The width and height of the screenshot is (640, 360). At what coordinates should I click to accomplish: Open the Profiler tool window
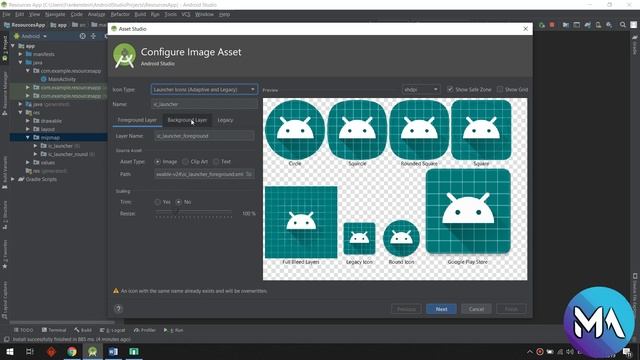click(x=145, y=330)
